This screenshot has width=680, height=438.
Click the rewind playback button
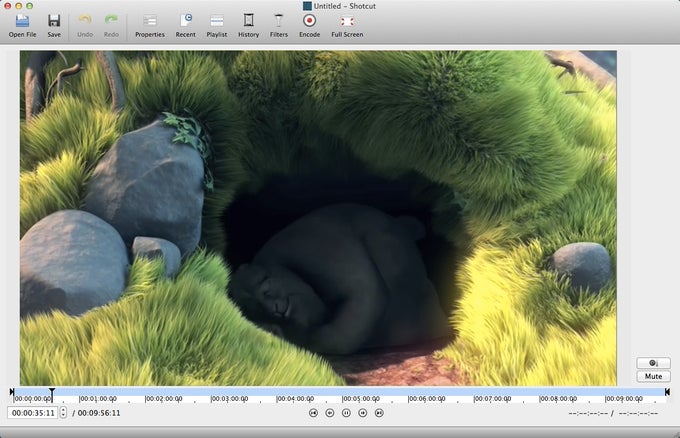coord(330,413)
